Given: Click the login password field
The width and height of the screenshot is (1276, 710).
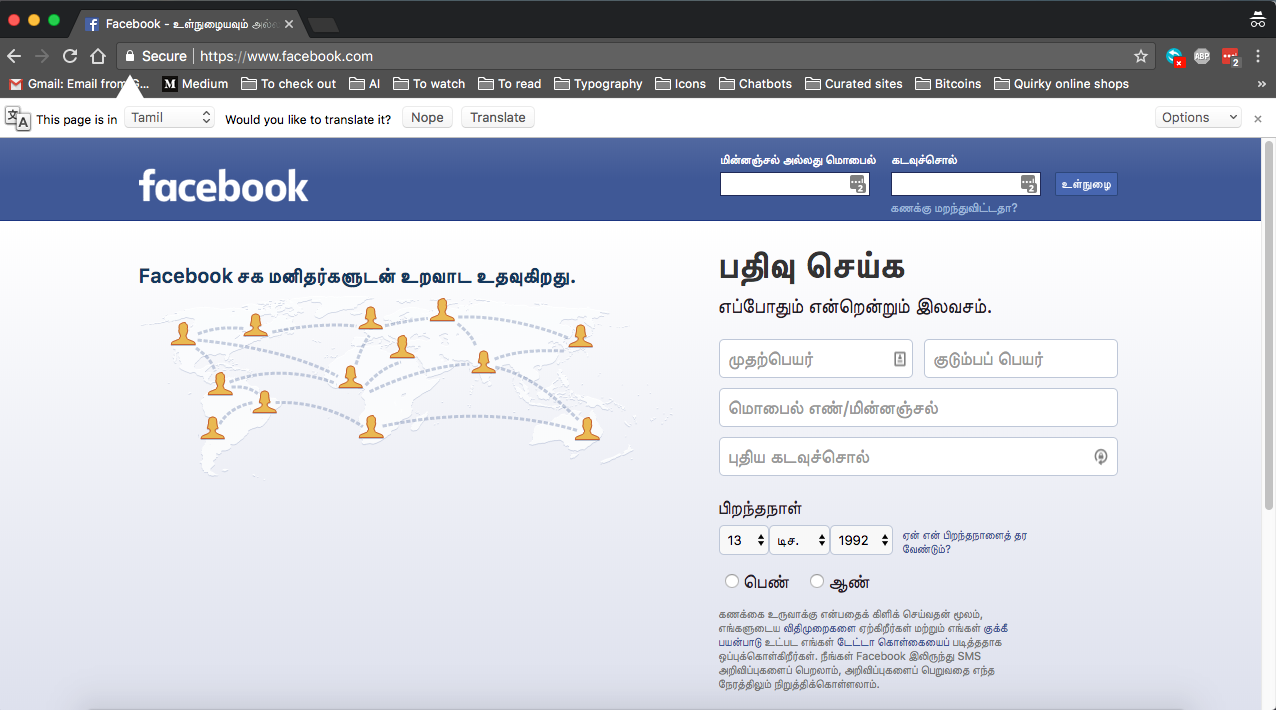Looking at the screenshot, I should coord(966,184).
